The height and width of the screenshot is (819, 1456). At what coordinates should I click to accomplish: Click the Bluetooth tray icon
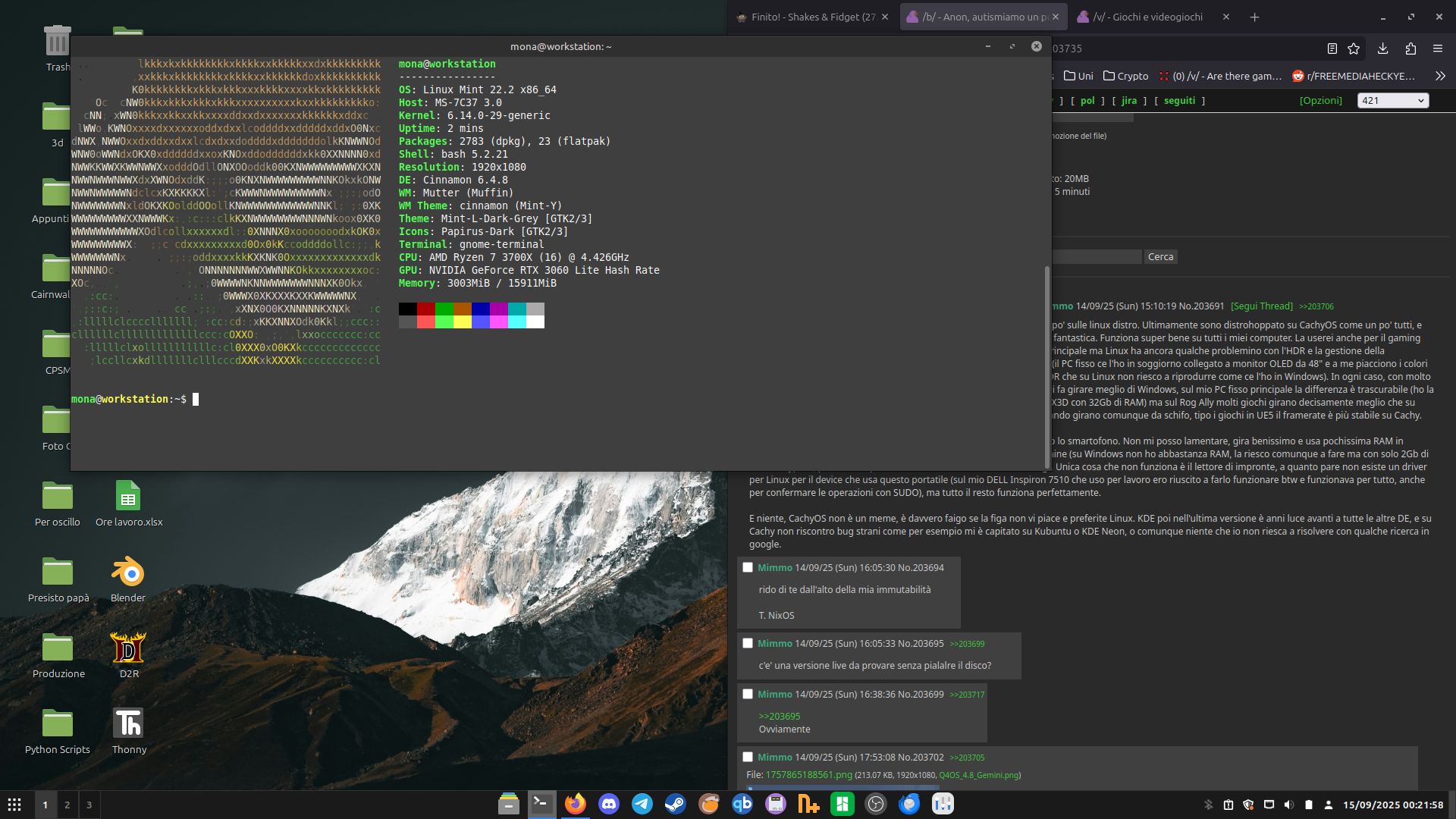click(1209, 805)
